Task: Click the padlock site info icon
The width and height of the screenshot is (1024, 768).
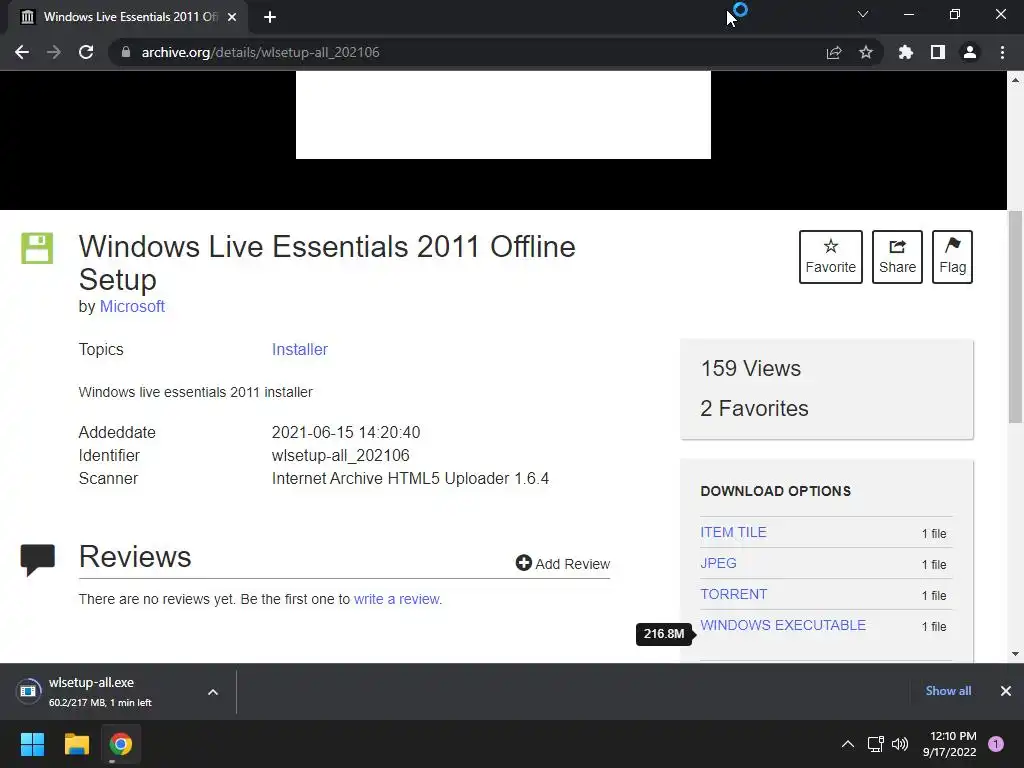Action: click(126, 52)
